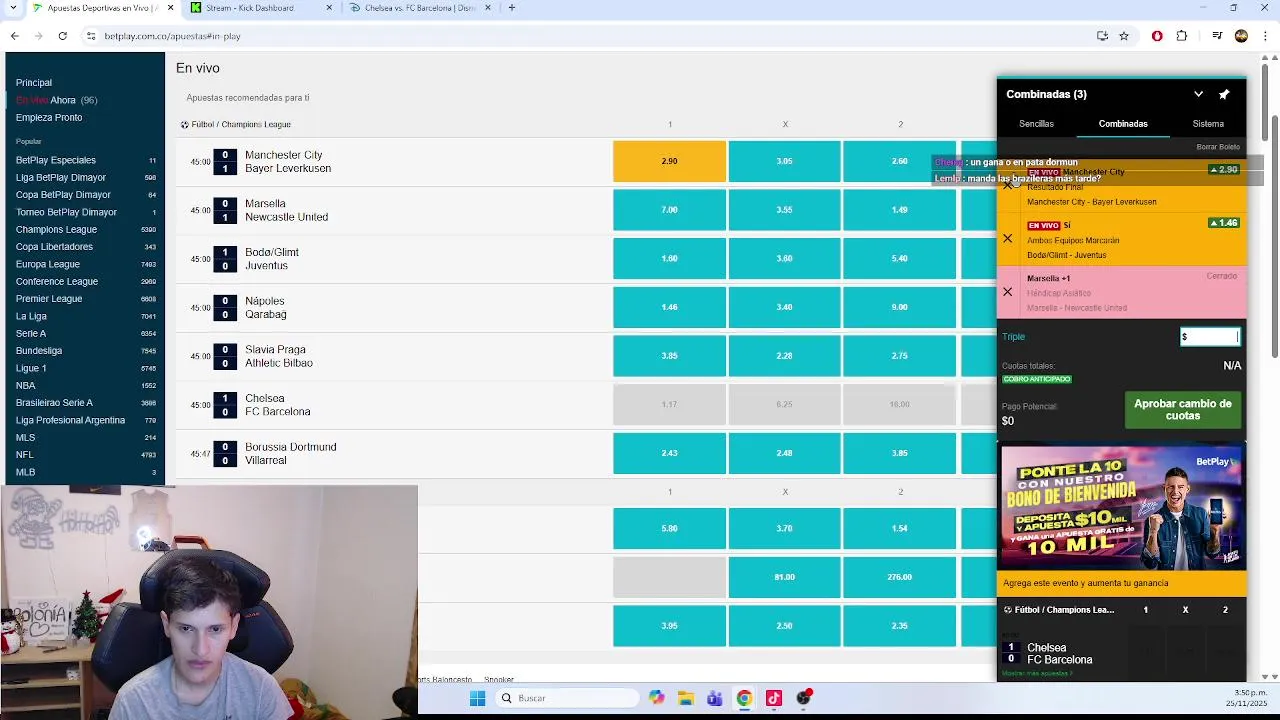Select Copa BetPlay Dimayor category

pyautogui.click(x=63, y=195)
